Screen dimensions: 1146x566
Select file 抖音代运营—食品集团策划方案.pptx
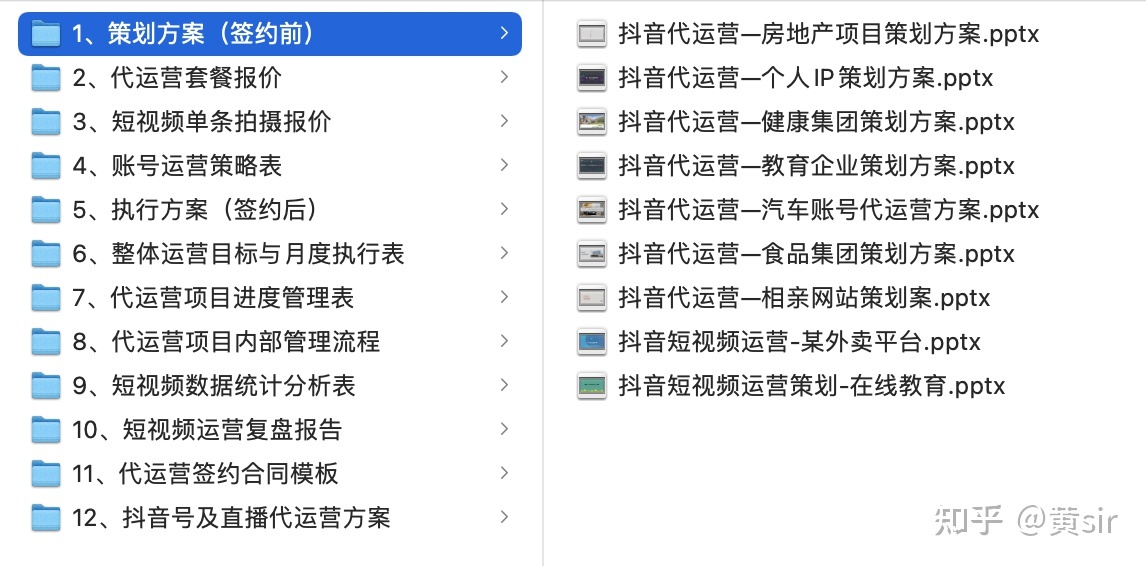(x=816, y=254)
